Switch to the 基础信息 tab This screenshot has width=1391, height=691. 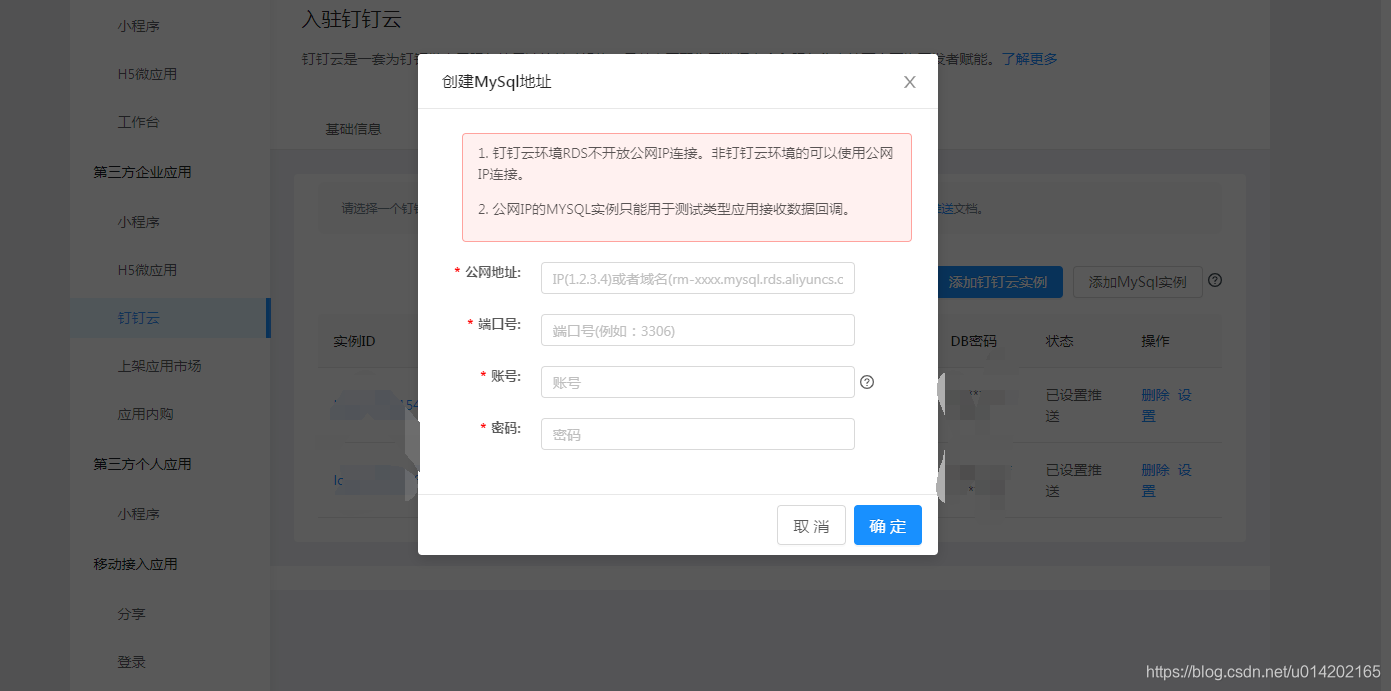pos(353,129)
